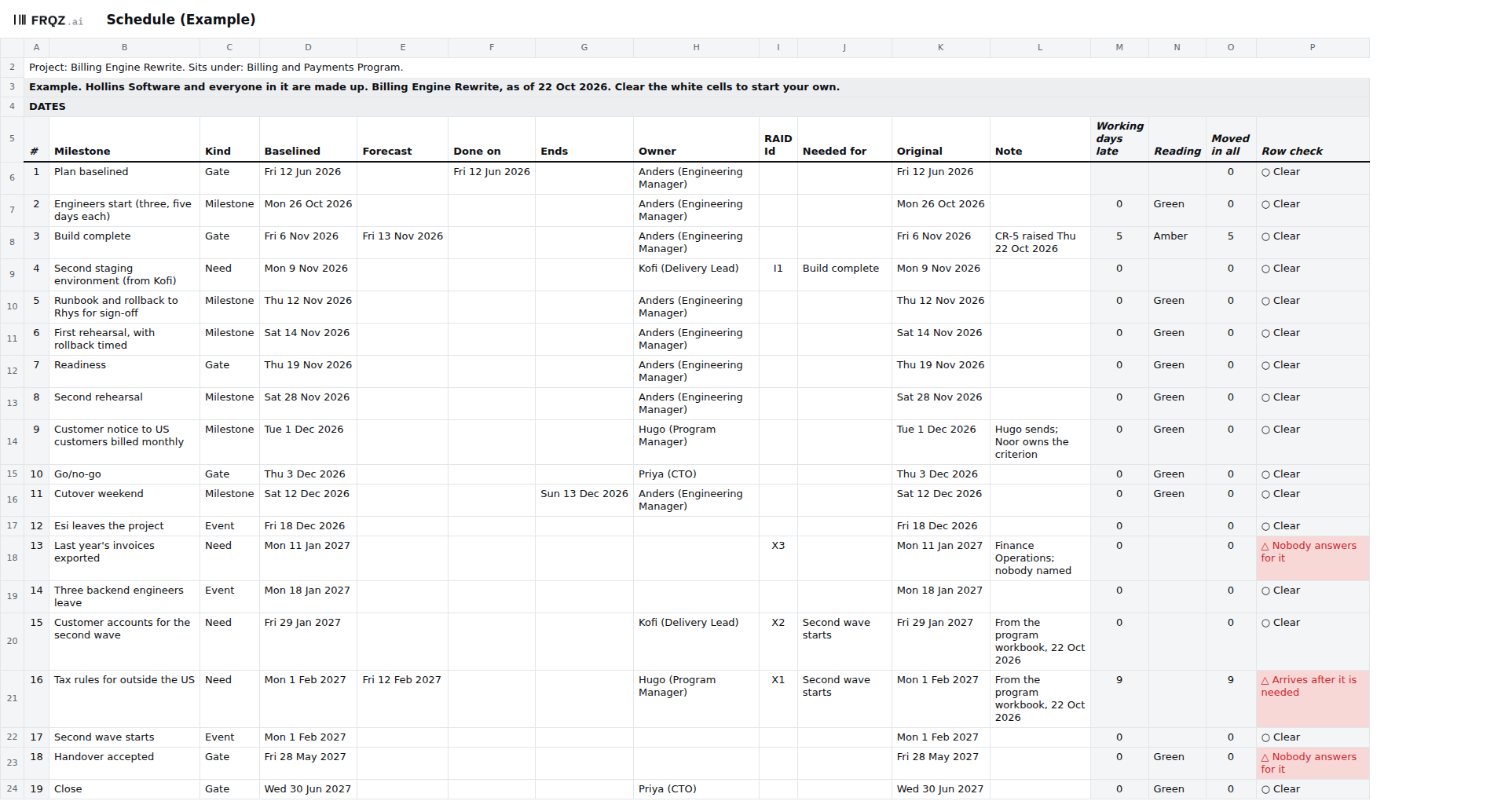This screenshot has width=1494, height=812.
Task: Click row header 14
Action: [12, 442]
